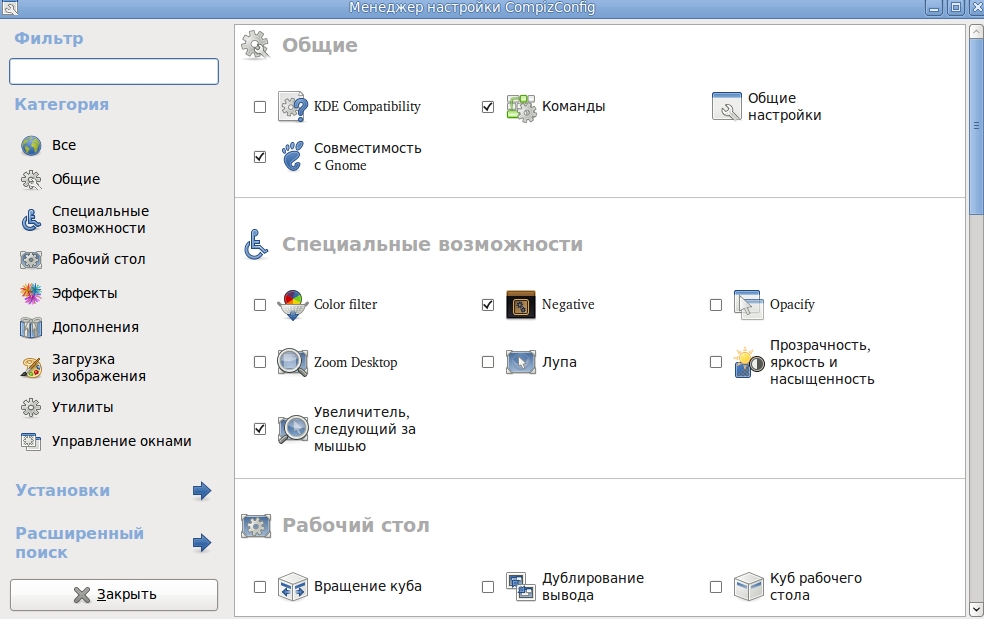Select the Дополнения category icon
This screenshot has height=619, width=984.
[x=31, y=328]
